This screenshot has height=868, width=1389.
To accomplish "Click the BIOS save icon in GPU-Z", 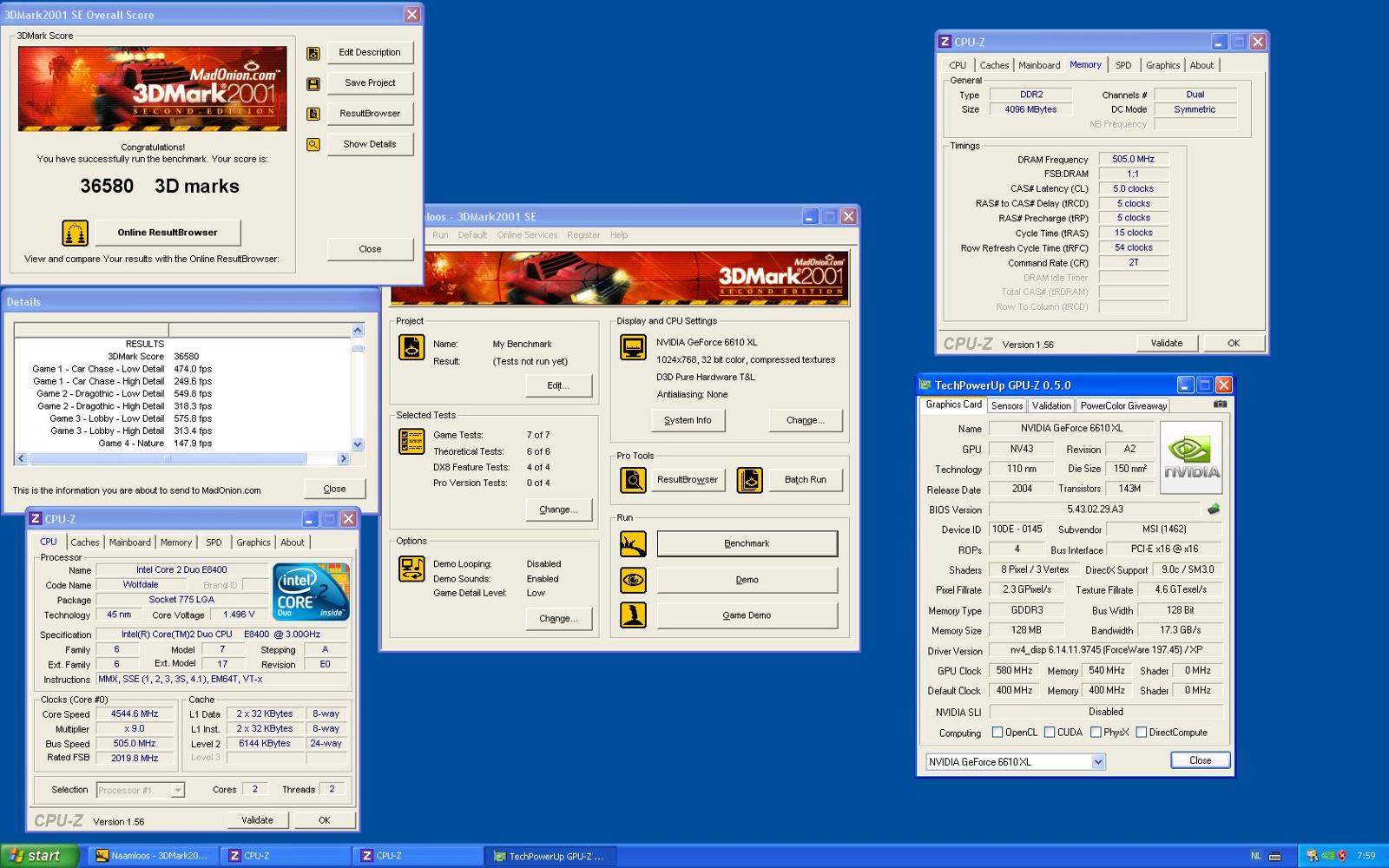I will [1214, 509].
